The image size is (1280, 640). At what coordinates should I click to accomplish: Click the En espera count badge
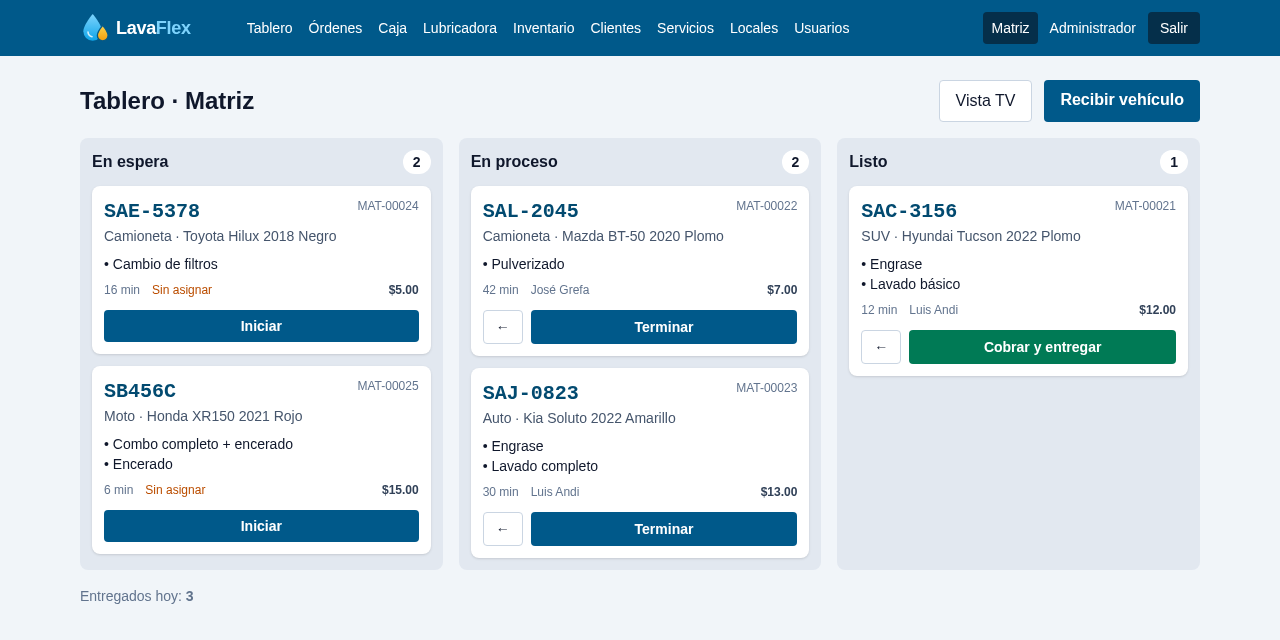click(417, 162)
